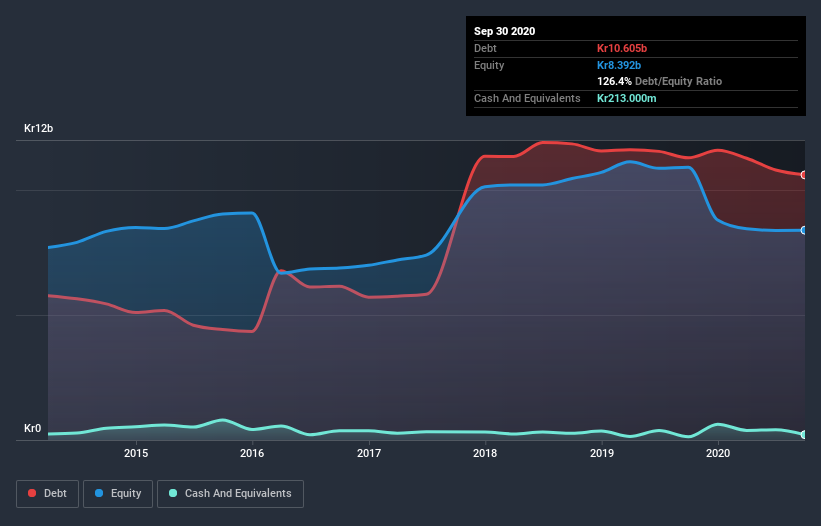This screenshot has height=526, width=821.
Task: Toggle the Debt series legend button
Action: click(47, 494)
